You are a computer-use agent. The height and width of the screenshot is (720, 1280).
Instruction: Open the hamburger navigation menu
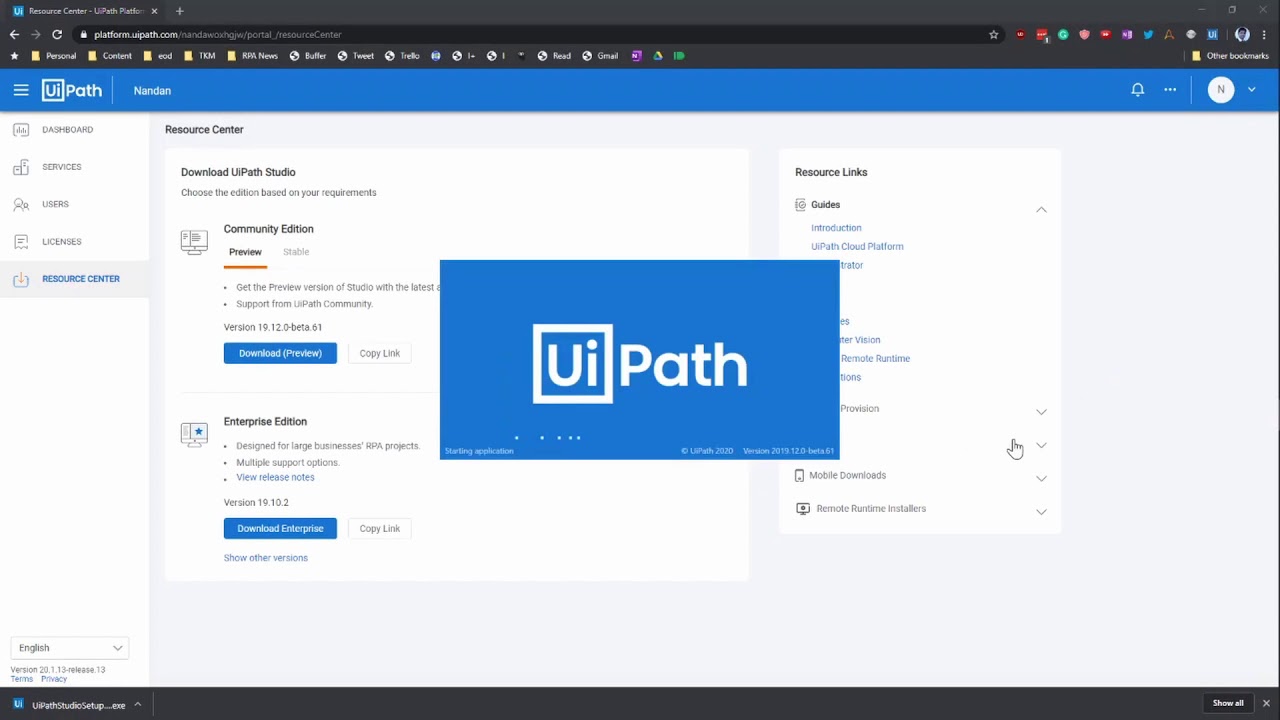[21, 90]
